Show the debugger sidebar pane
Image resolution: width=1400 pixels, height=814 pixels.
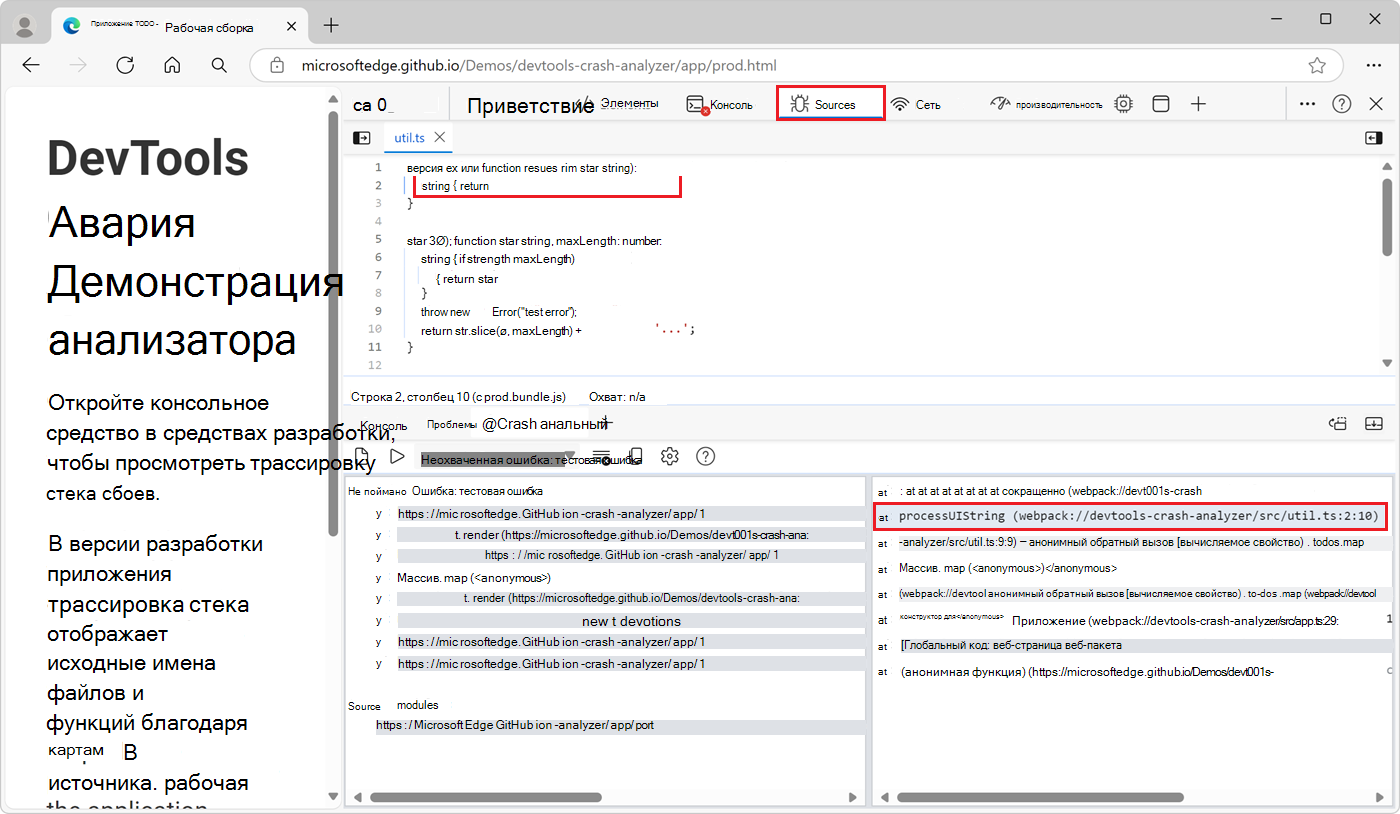pyautogui.click(x=1374, y=138)
